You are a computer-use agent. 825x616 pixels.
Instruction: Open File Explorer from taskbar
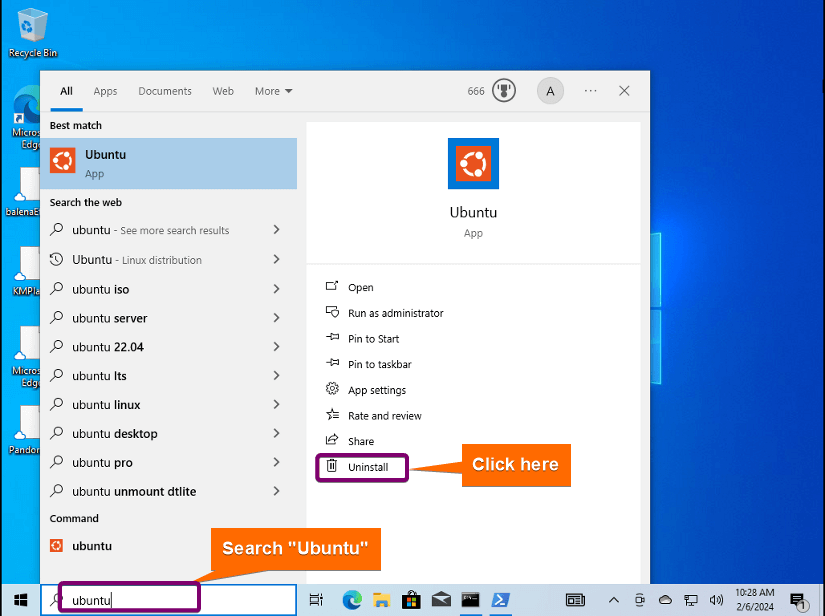point(381,600)
